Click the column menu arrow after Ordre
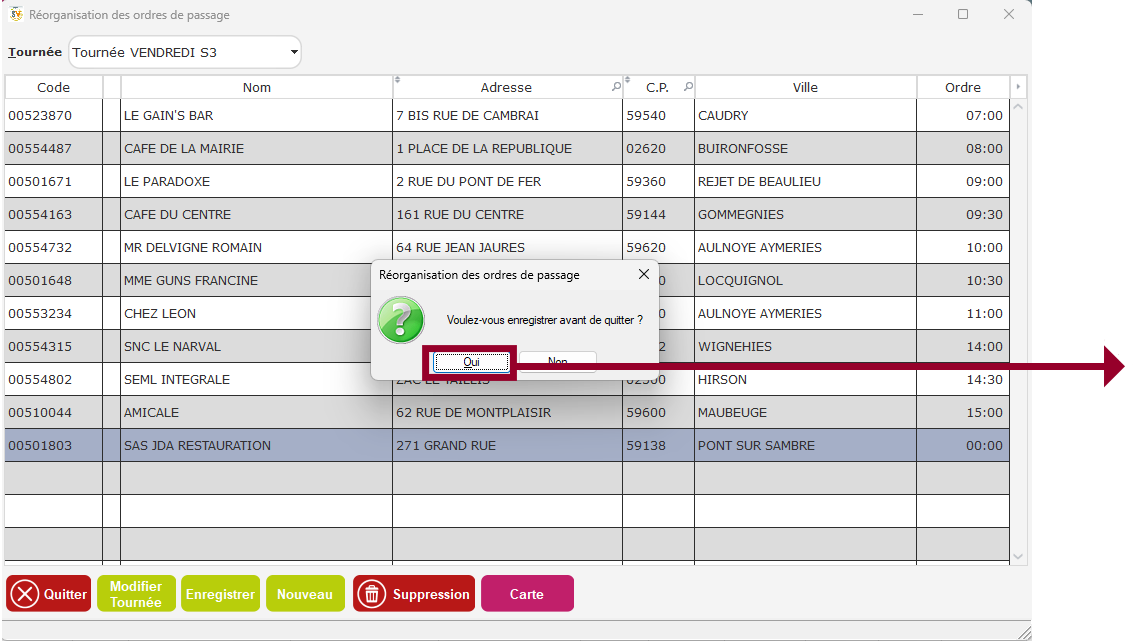The width and height of the screenshot is (1133, 641). tap(1018, 87)
